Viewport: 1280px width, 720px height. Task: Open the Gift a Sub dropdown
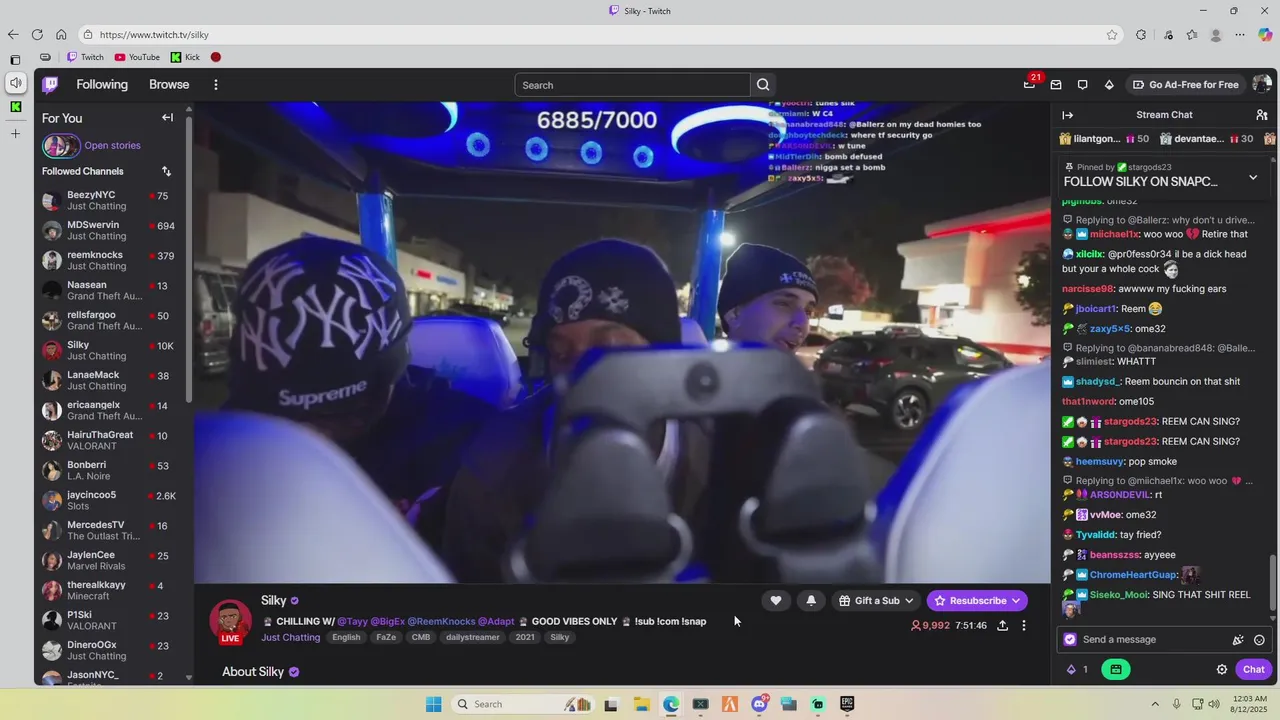point(876,601)
